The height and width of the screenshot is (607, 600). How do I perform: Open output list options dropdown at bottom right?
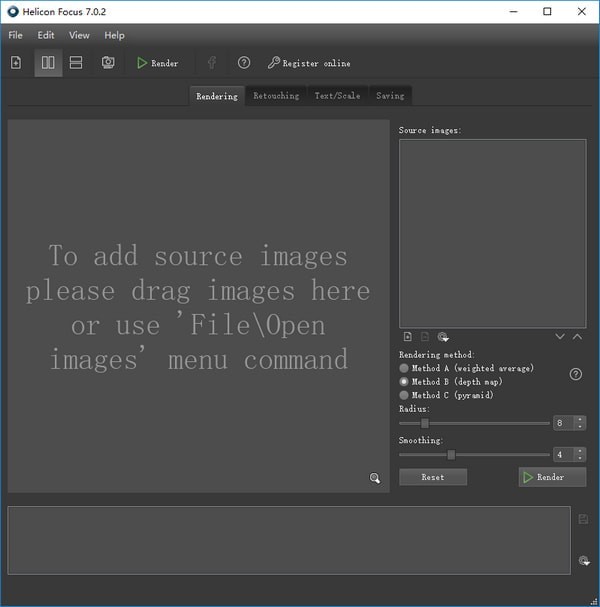(584, 561)
